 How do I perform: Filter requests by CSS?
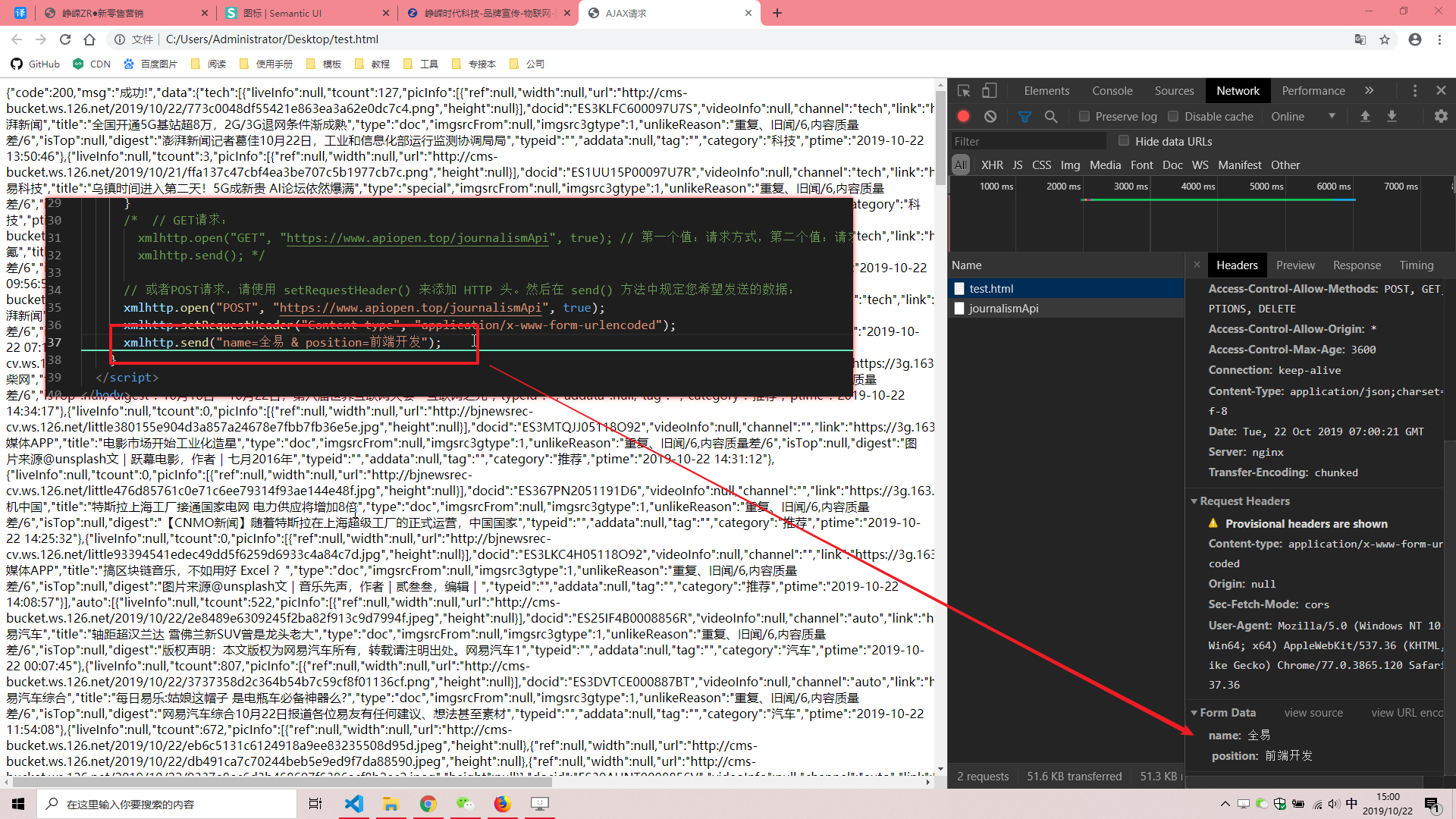1042,165
